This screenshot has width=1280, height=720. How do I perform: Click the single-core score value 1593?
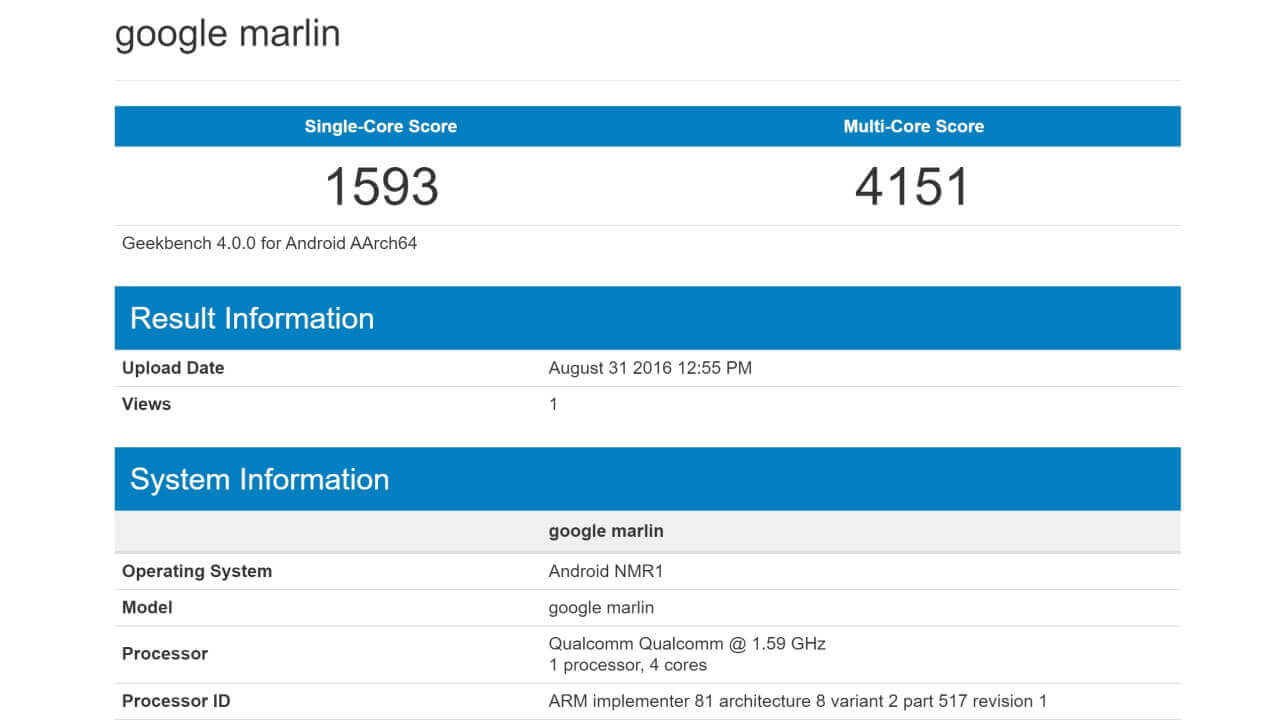(x=381, y=187)
